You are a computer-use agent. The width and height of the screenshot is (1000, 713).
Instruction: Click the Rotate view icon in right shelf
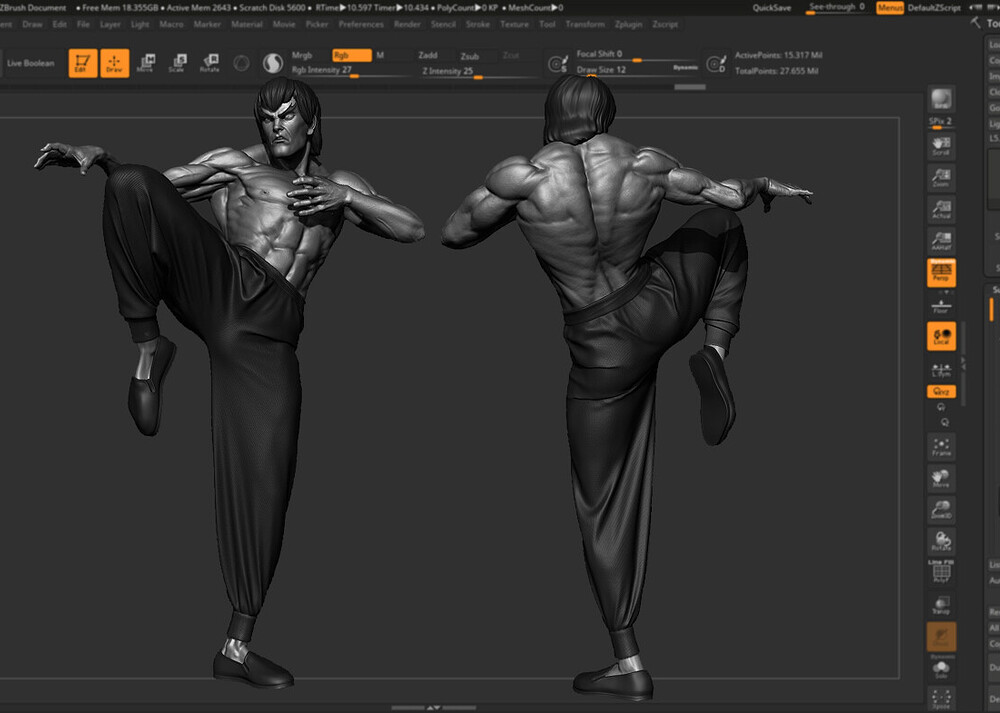click(941, 541)
